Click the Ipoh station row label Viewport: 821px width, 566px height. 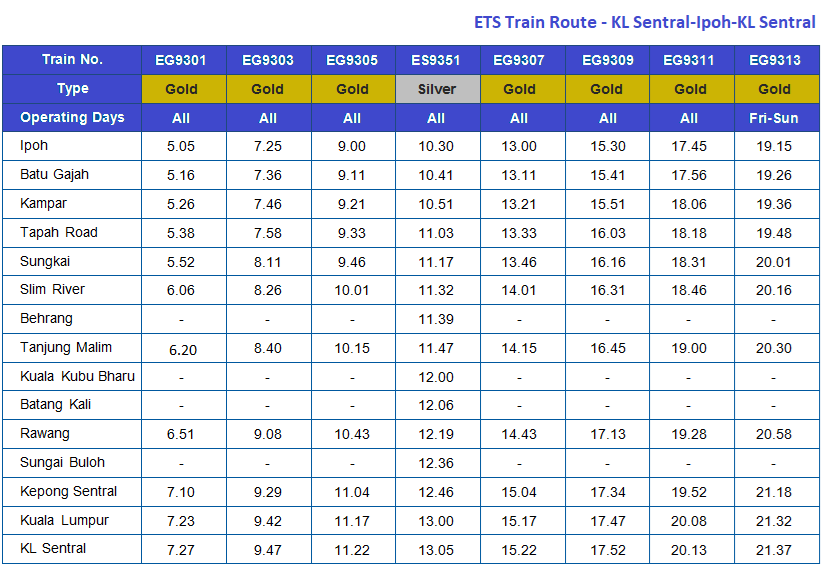pyautogui.click(x=34, y=146)
